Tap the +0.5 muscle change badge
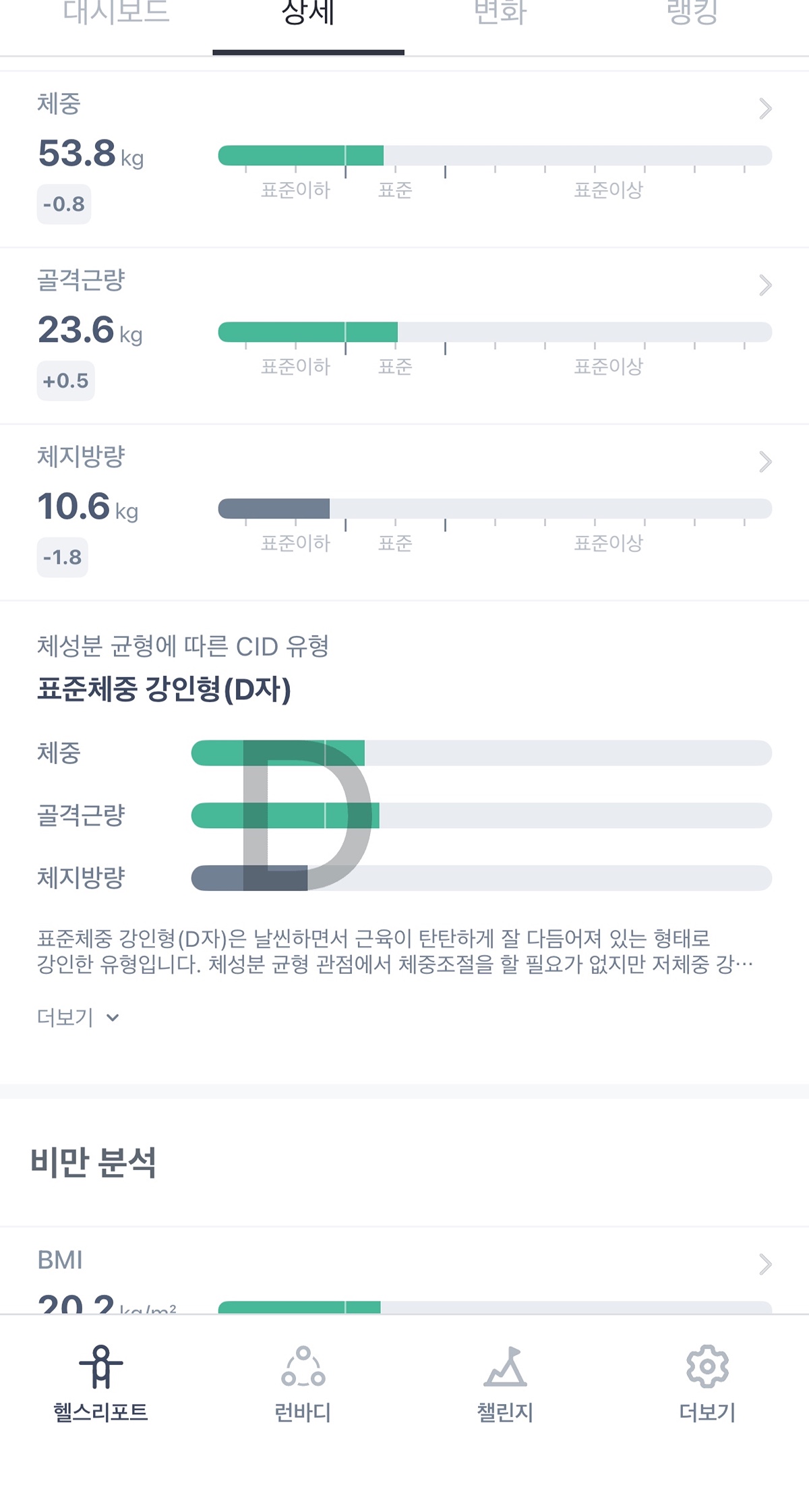This screenshot has height=1512, width=809. [x=65, y=380]
